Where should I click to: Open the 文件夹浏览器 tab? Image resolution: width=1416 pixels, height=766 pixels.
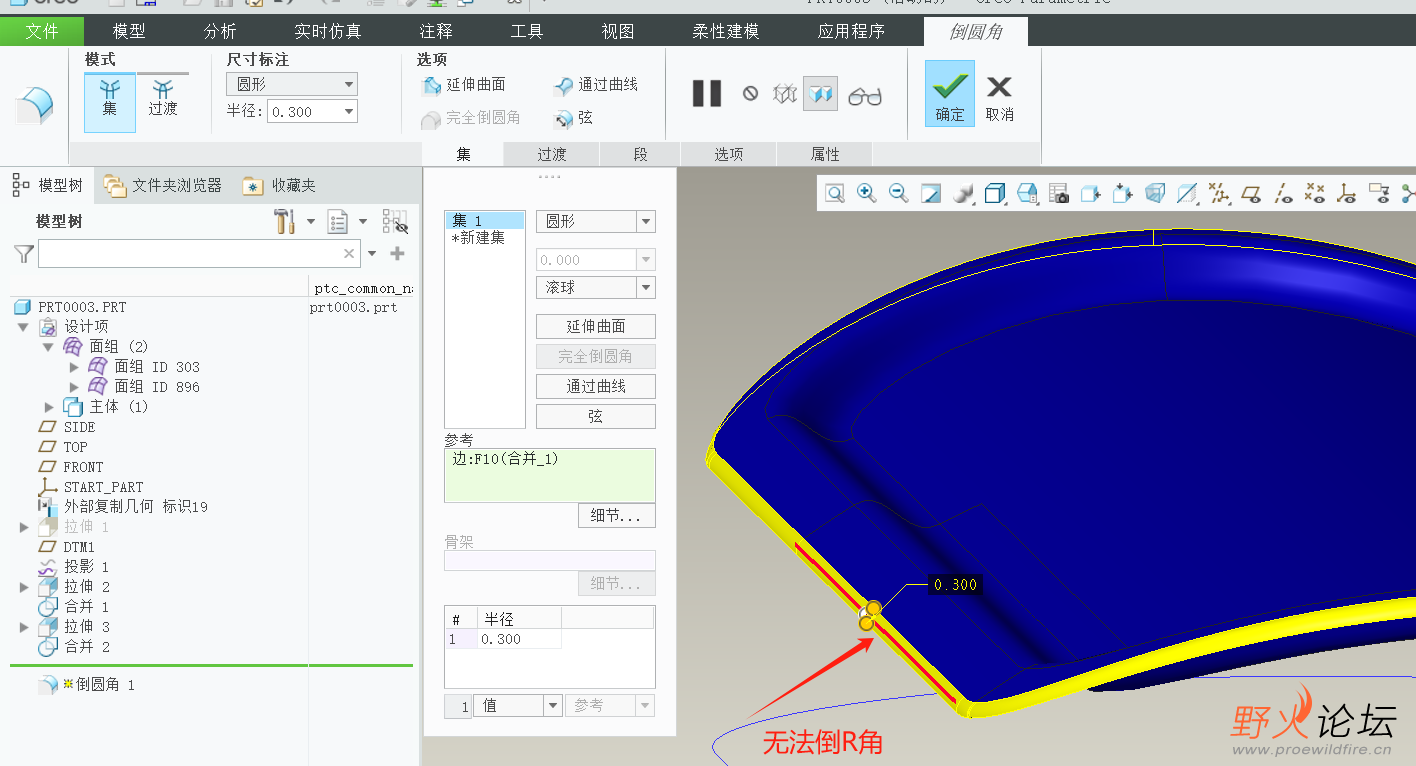(163, 185)
